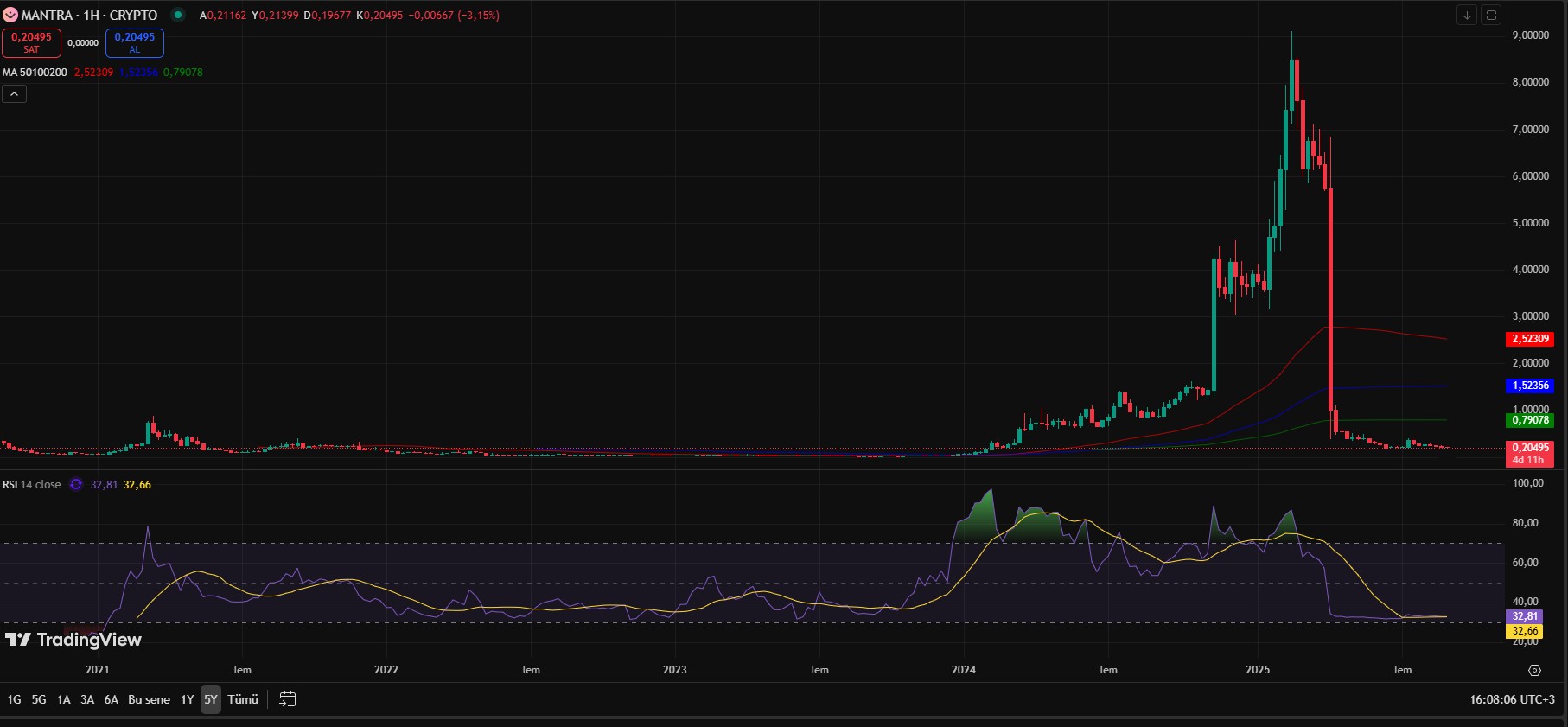Click the red 2,52309 MA price label
The width and height of the screenshot is (1568, 727).
coord(1530,339)
